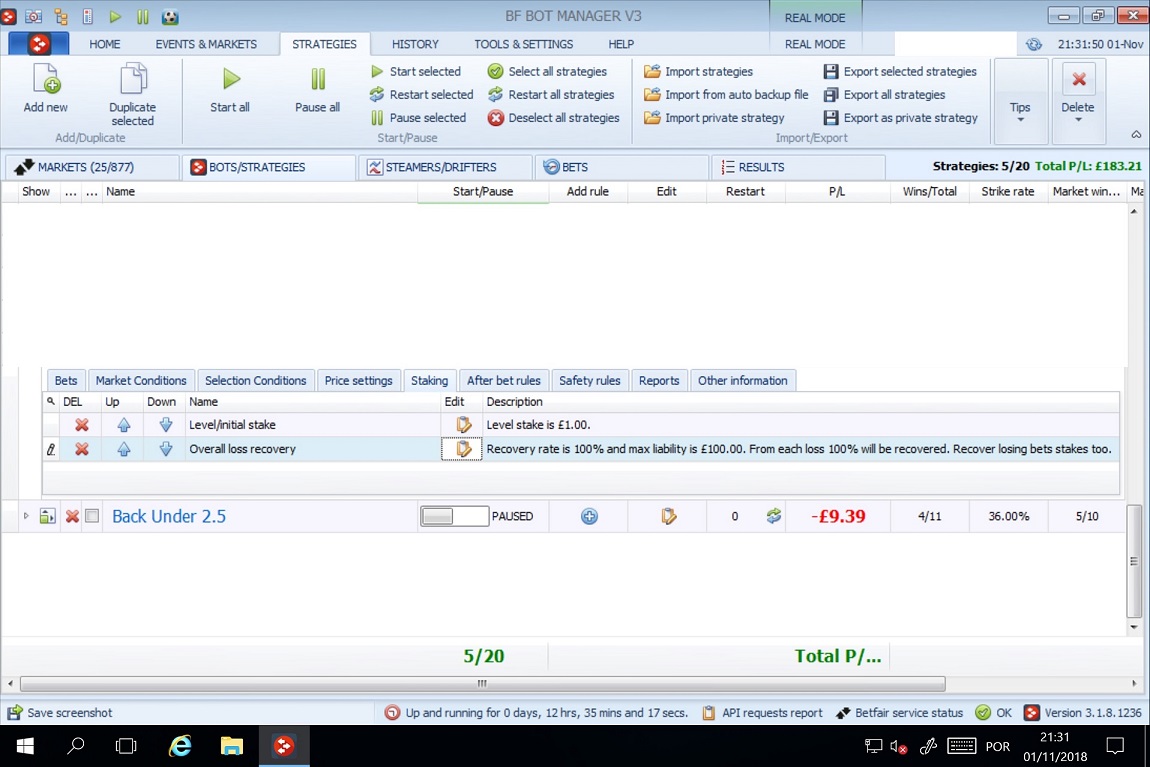Deselect all strategies

[x=554, y=117]
